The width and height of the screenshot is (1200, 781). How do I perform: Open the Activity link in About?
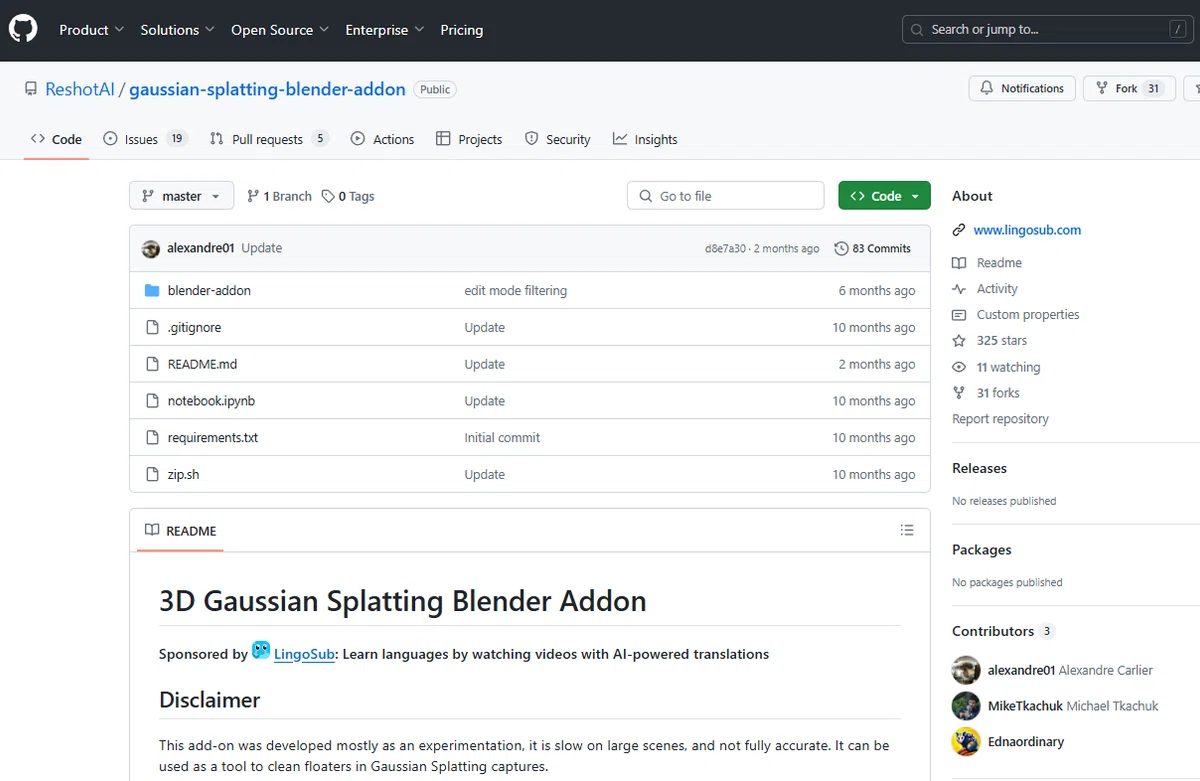(x=985, y=288)
